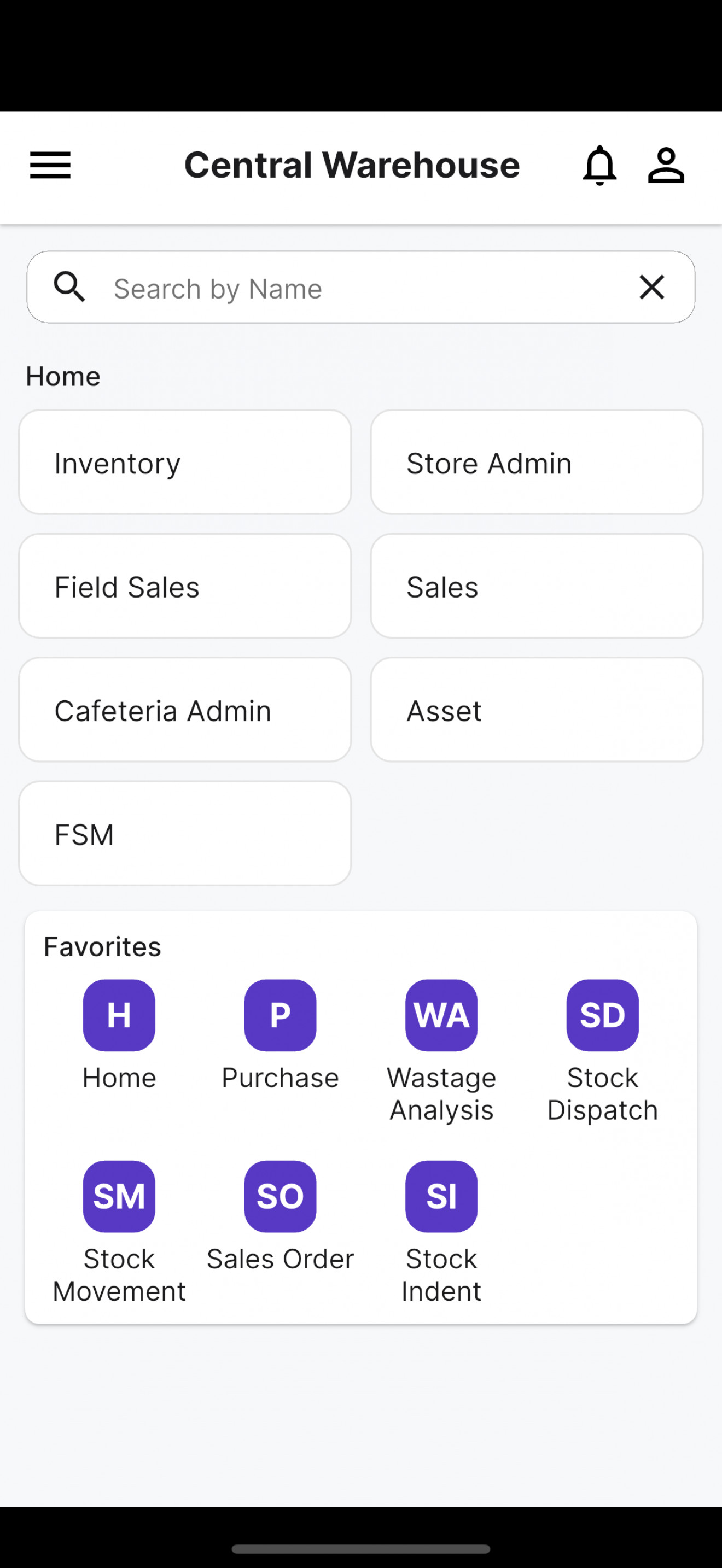
Task: Open the Stock Dispatch favorite
Action: click(603, 1015)
